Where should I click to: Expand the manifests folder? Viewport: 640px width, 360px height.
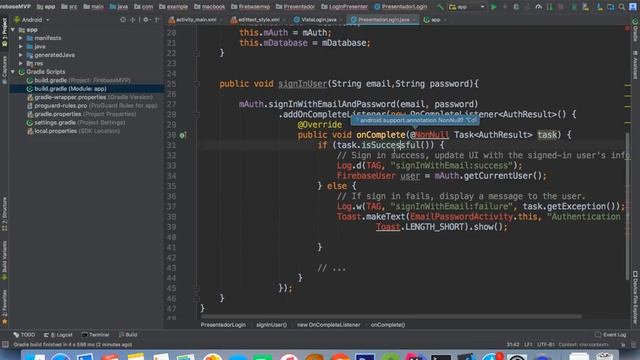[20, 38]
